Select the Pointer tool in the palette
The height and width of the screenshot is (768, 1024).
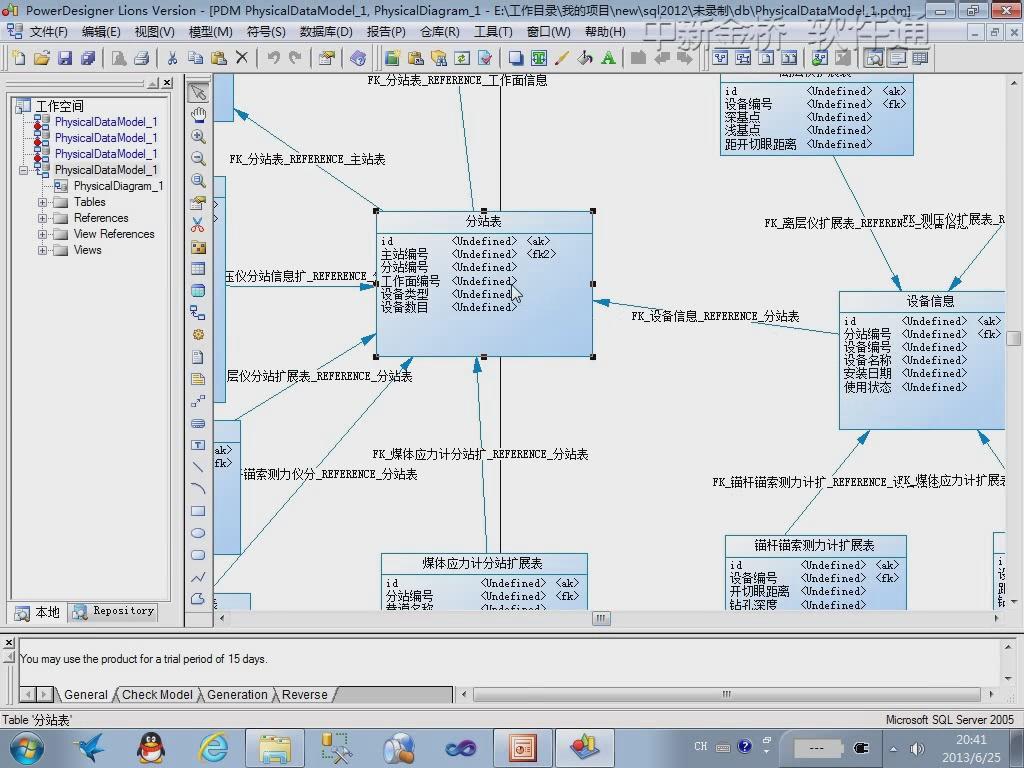point(199,93)
